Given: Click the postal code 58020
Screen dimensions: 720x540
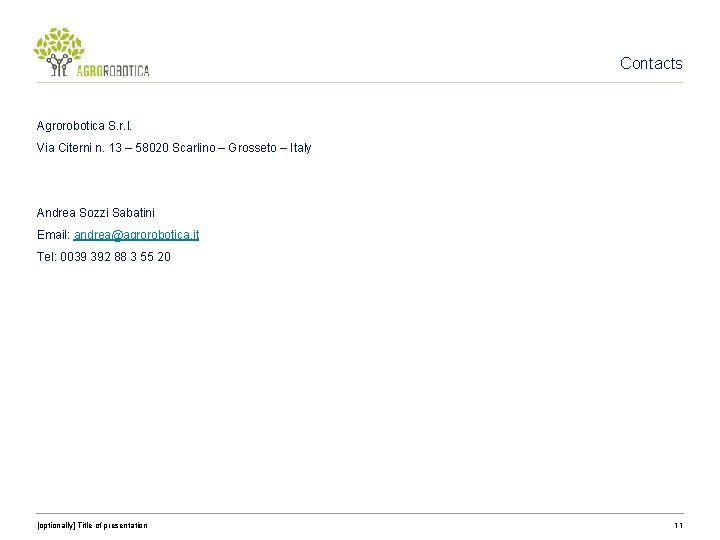Looking at the screenshot, I should (152, 148).
